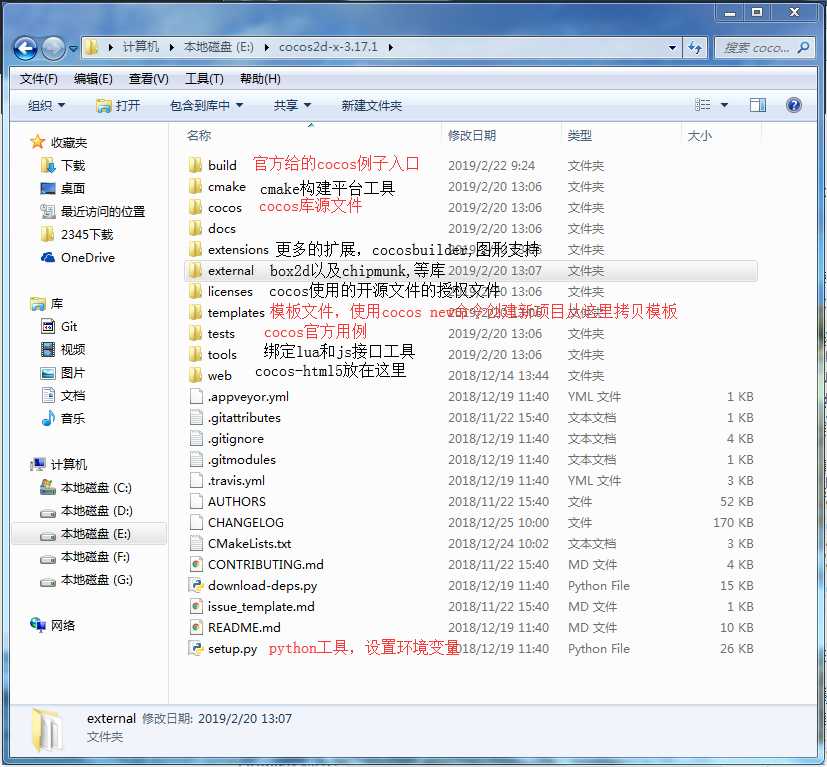Select Git library in navigation pane
Image resolution: width=827 pixels, height=767 pixels.
point(60,327)
